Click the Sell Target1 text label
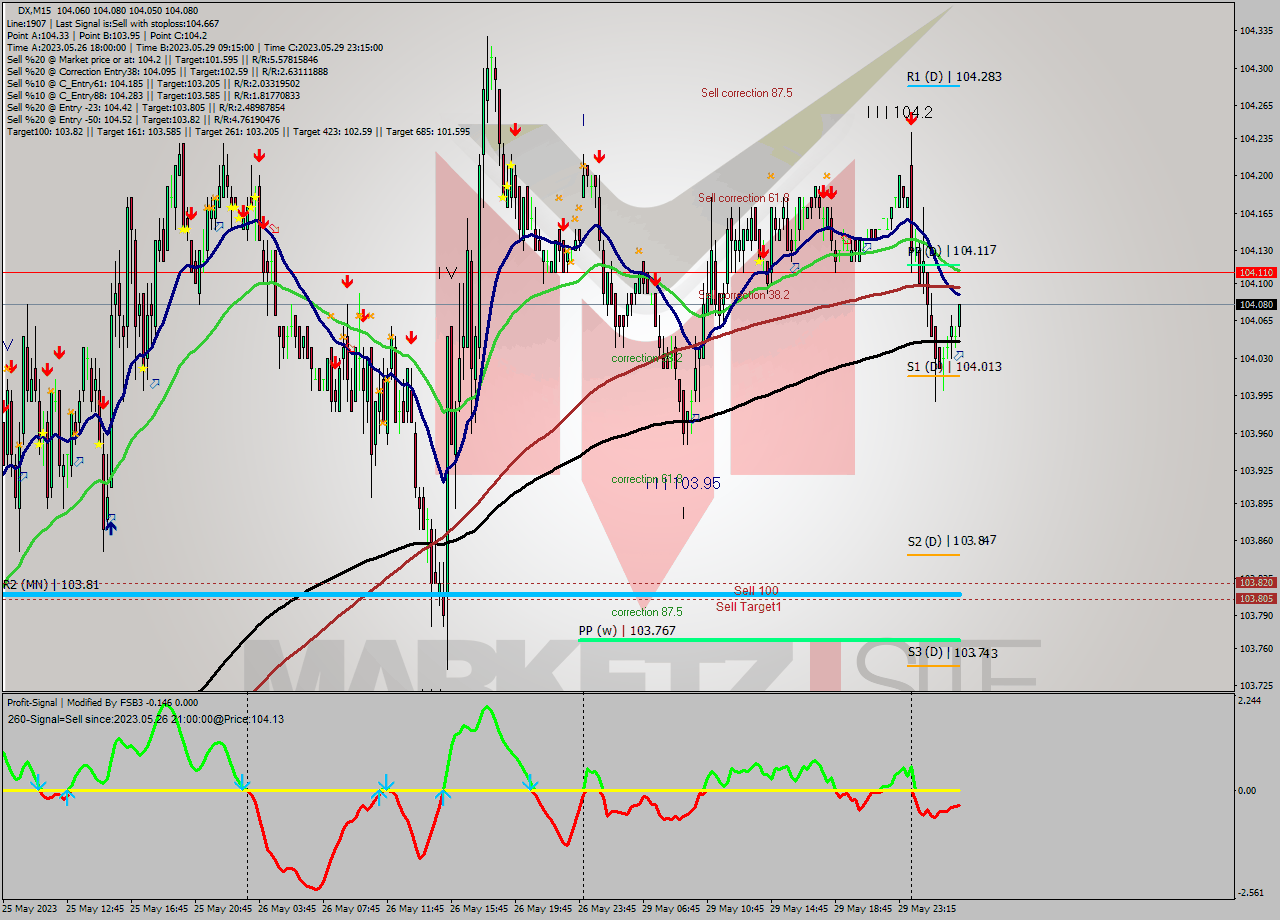Viewport: 1280px width, 920px height. [x=748, y=607]
